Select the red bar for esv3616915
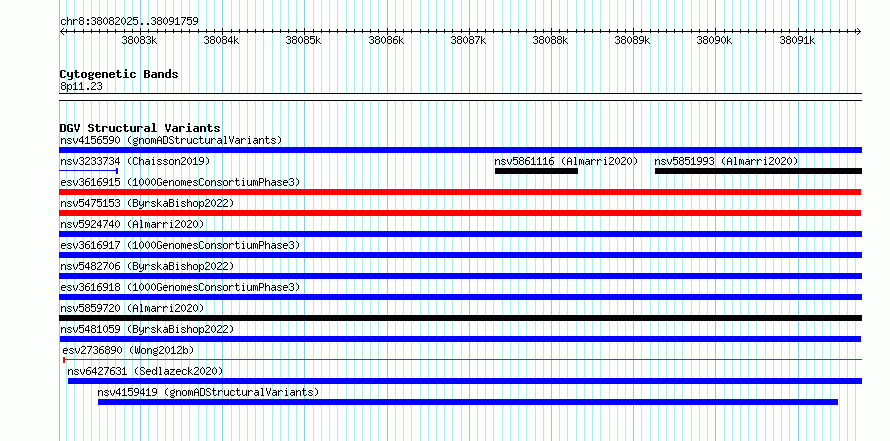Viewport: 890px width, 441px height. point(460,192)
